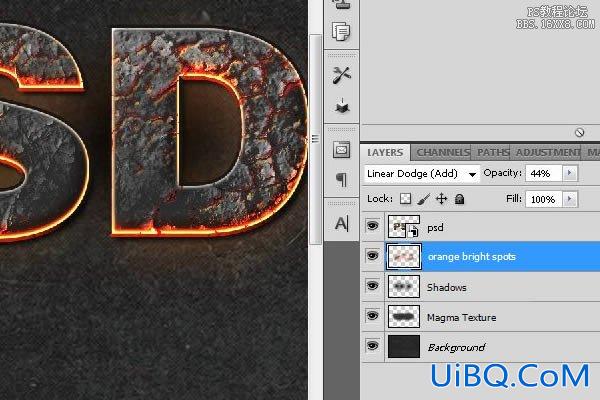The width and height of the screenshot is (600, 400).
Task: Switch to the Layers tab
Action: tap(385, 152)
